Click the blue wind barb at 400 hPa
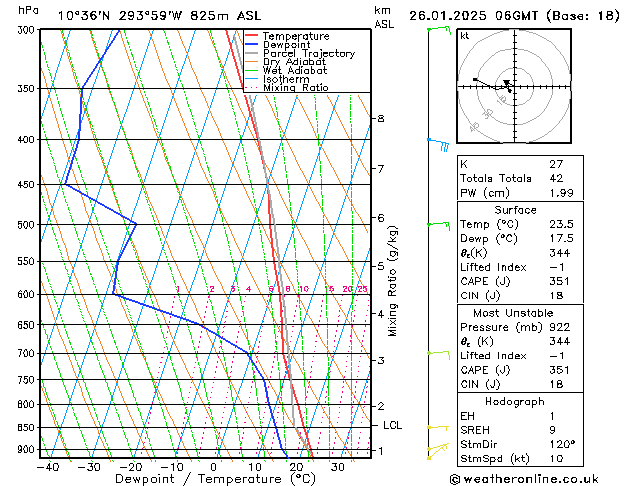629x486 pixels. (x=438, y=144)
